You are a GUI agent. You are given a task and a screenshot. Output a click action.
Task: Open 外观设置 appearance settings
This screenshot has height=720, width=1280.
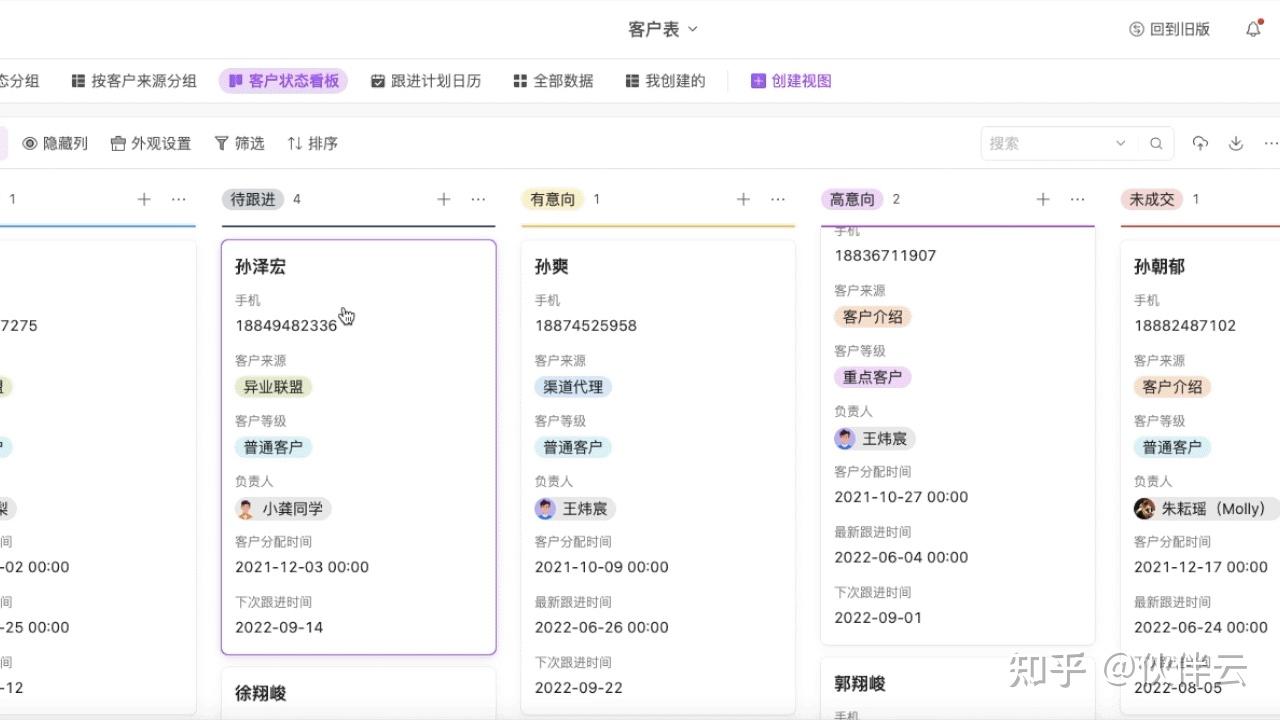151,144
